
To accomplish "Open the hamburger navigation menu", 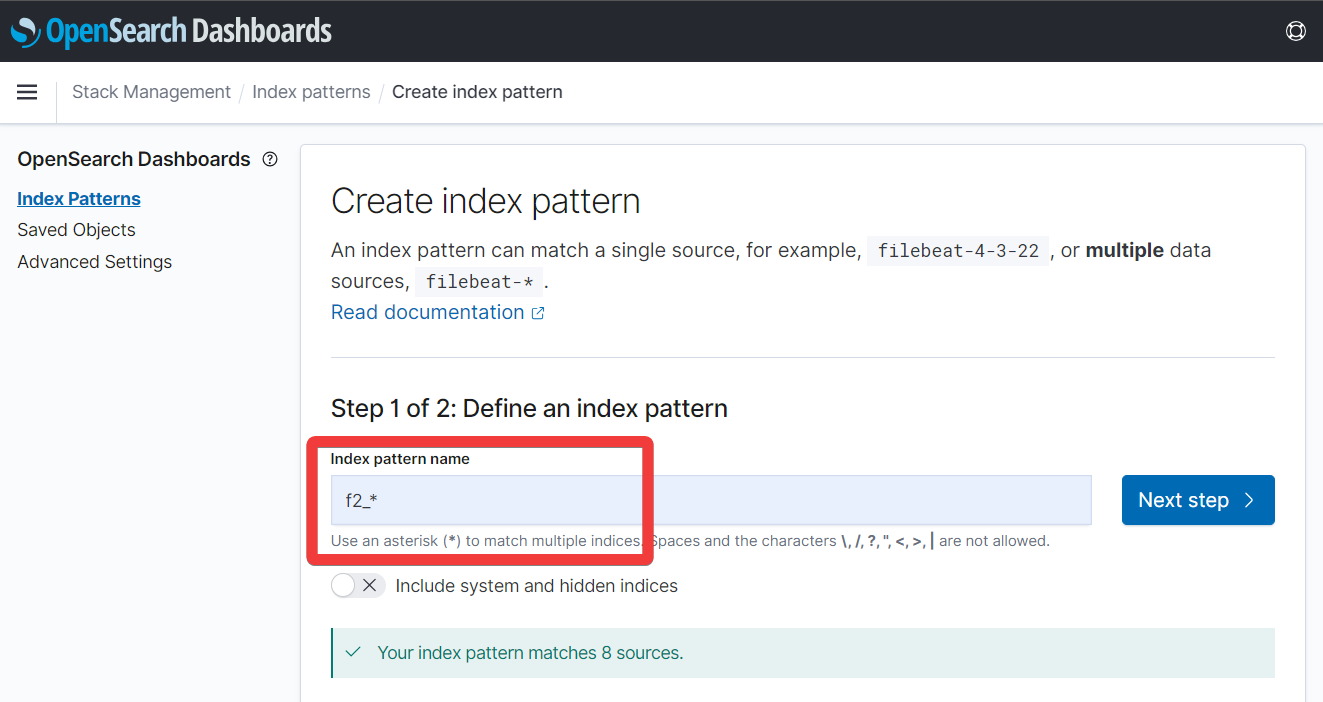I will tap(27, 92).
